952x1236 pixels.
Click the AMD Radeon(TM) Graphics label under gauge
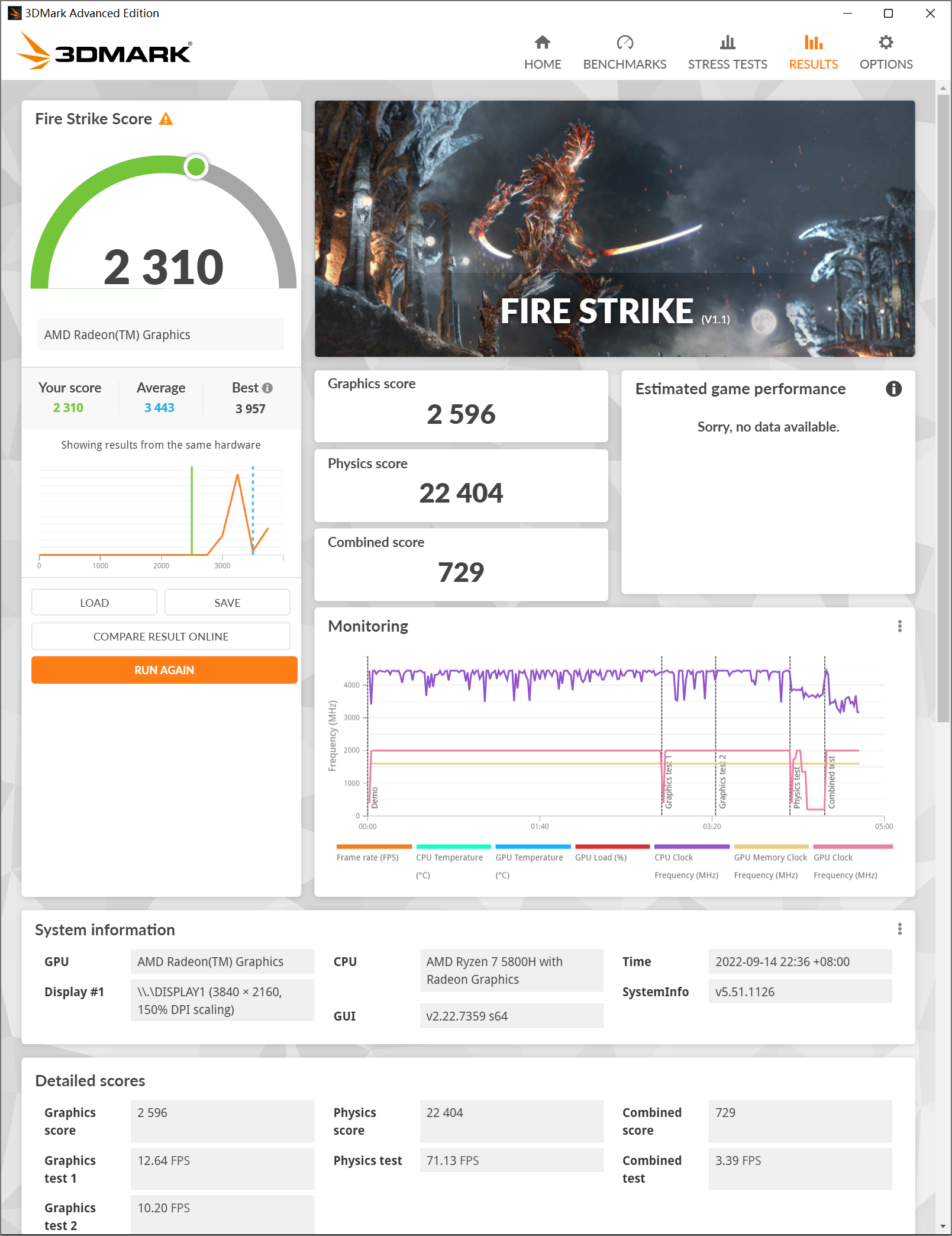tap(161, 335)
